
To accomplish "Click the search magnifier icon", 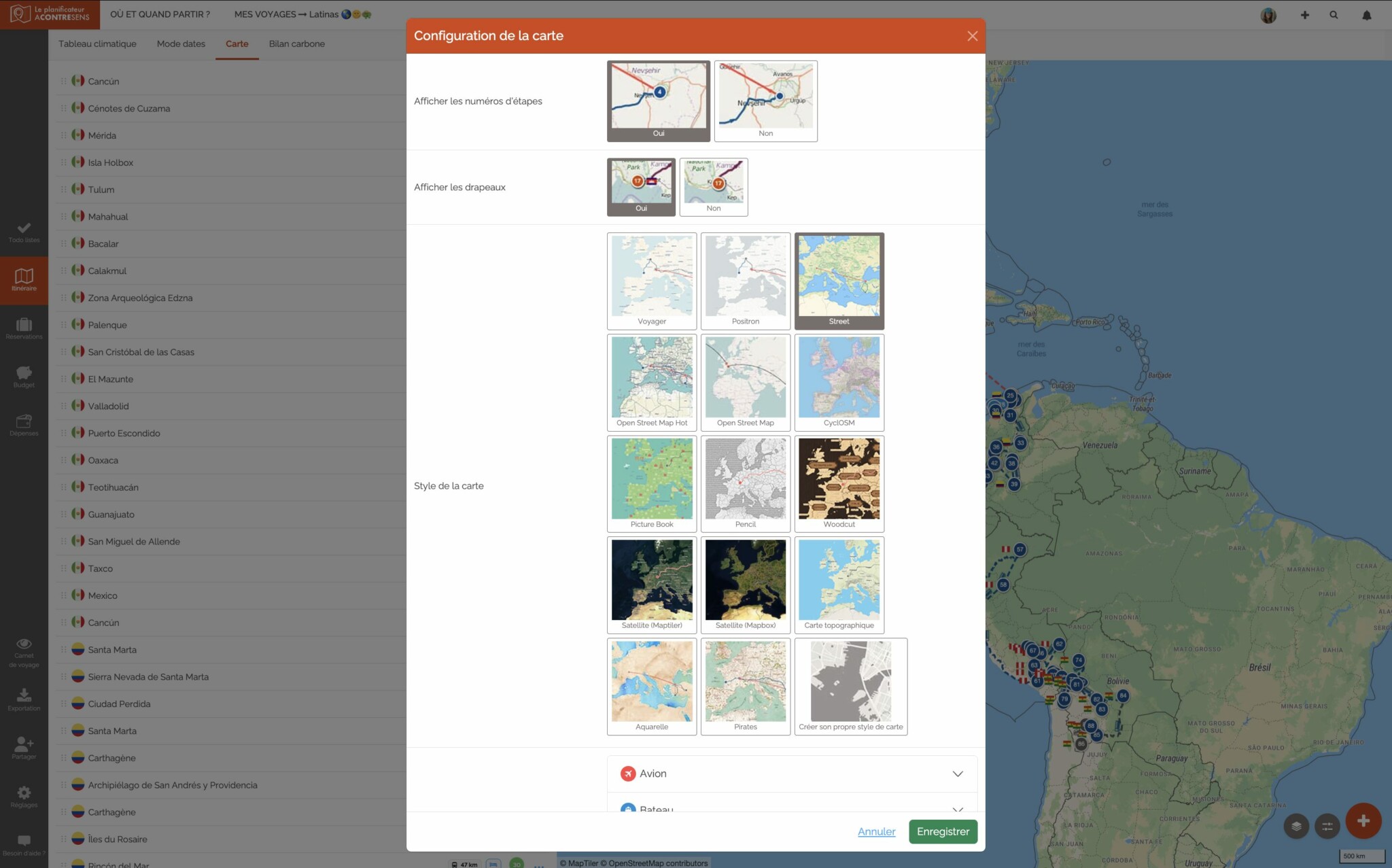I will click(x=1334, y=15).
